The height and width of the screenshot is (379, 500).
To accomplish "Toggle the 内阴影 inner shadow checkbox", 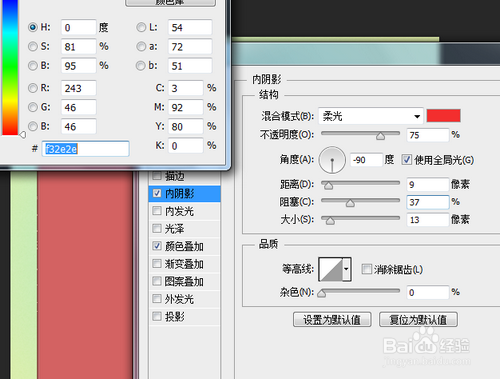I will [x=157, y=193].
